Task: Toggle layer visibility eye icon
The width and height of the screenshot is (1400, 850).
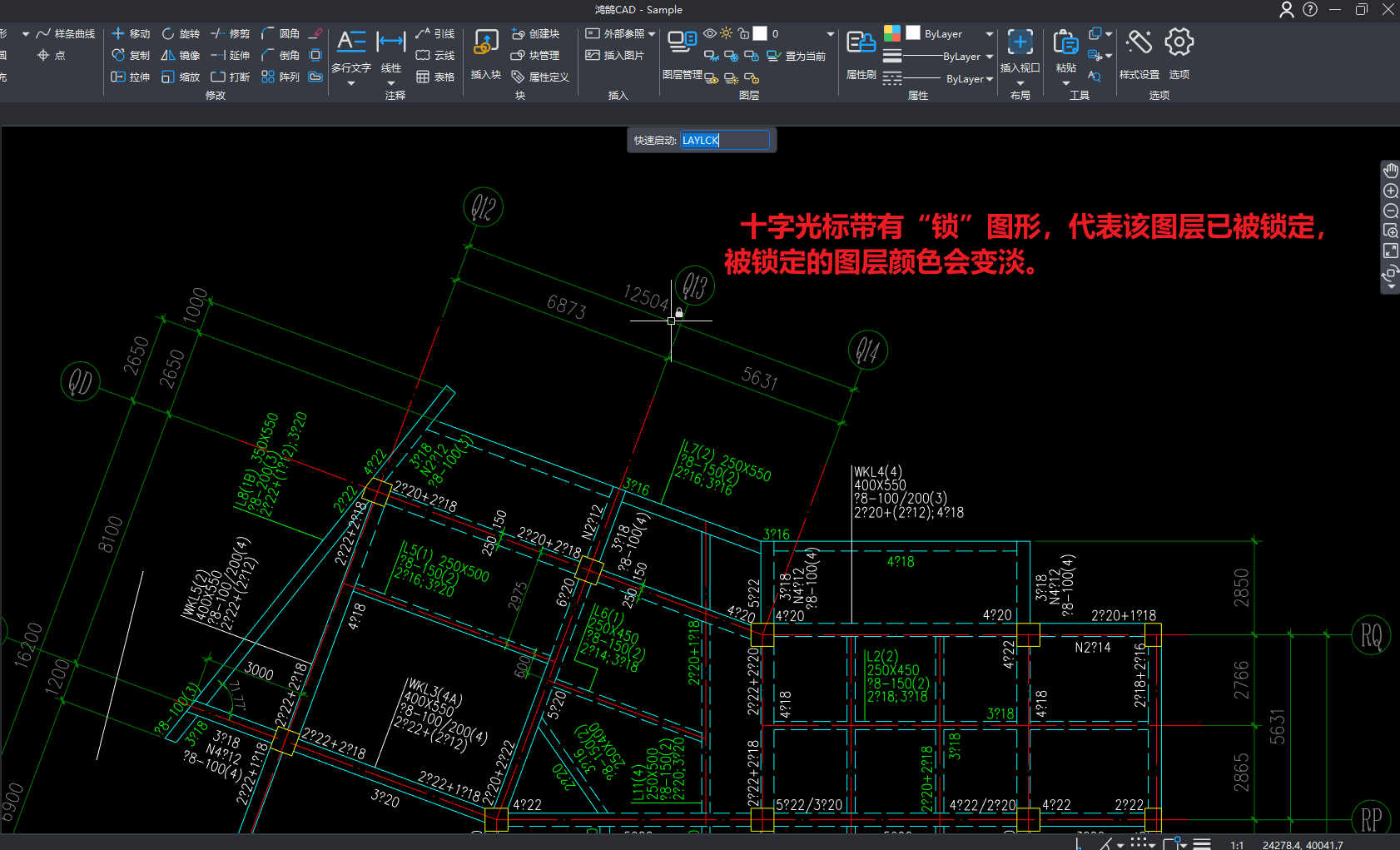Action: click(710, 34)
